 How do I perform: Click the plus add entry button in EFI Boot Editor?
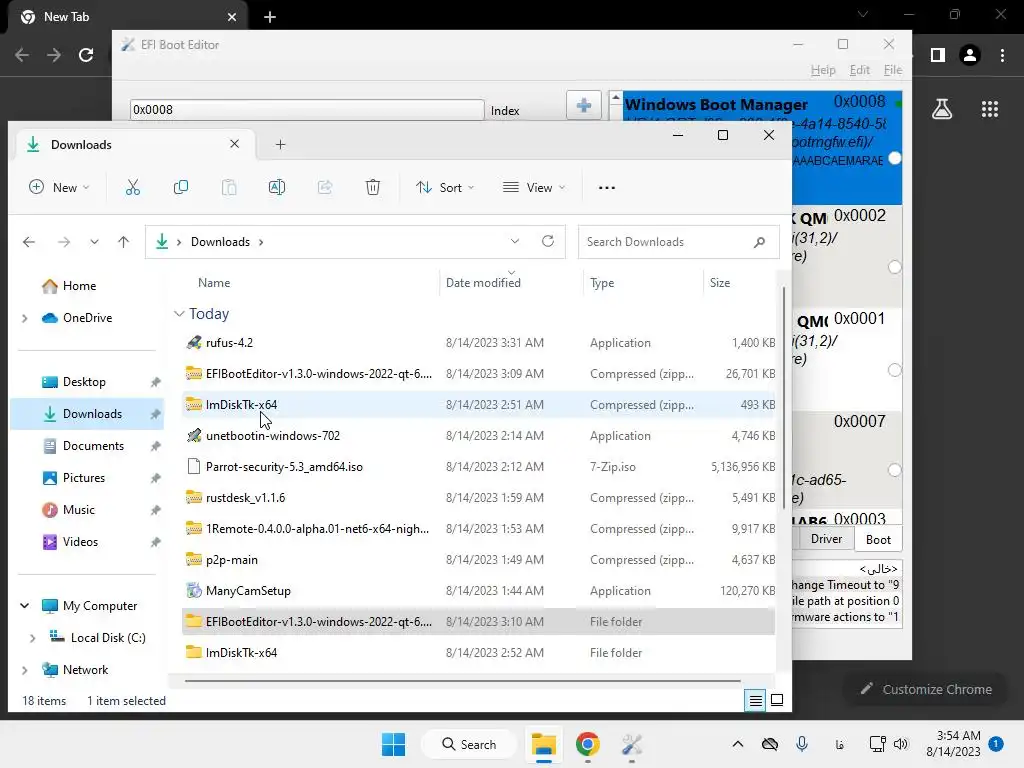pyautogui.click(x=584, y=105)
